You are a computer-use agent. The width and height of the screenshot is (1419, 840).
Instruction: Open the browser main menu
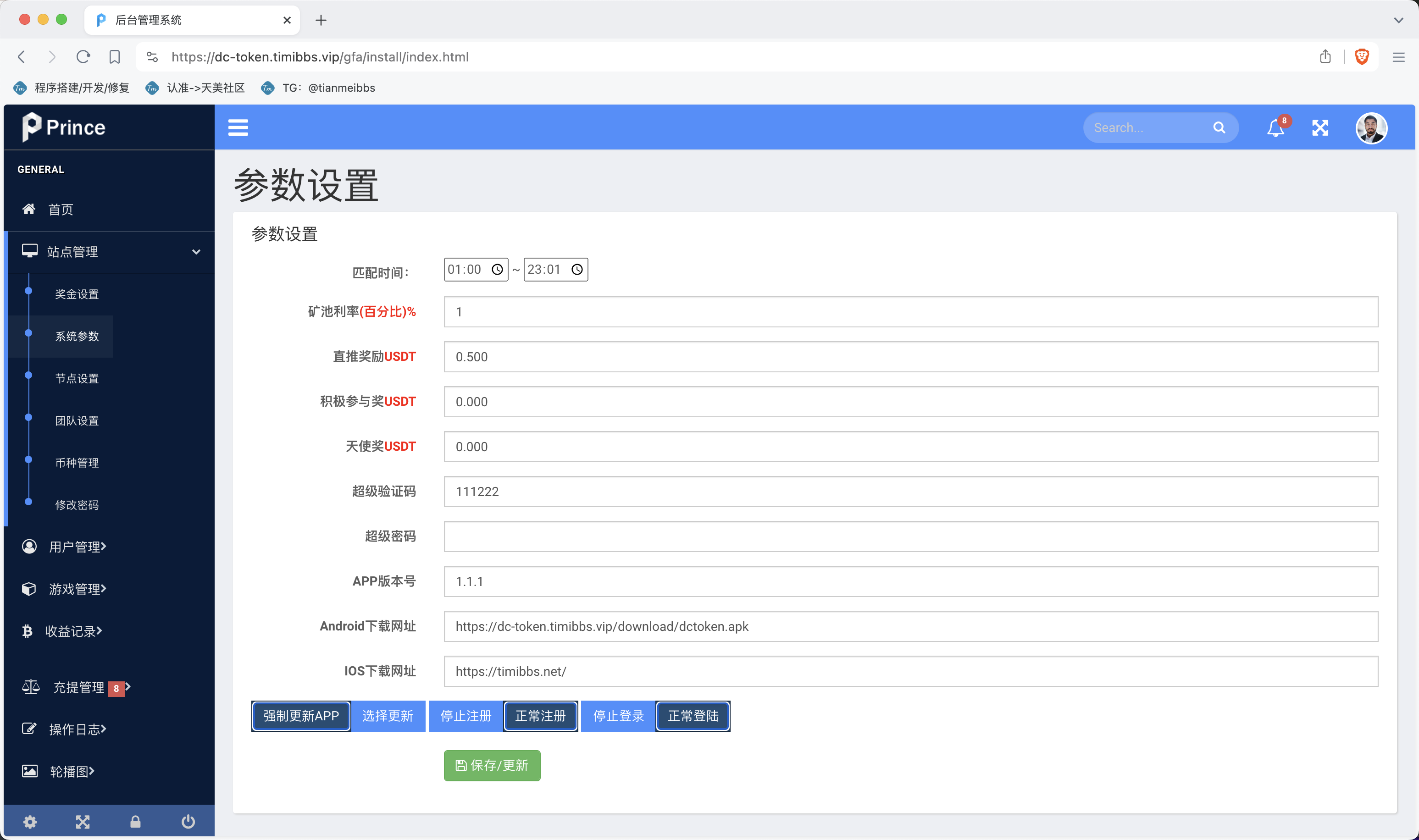(1398, 57)
